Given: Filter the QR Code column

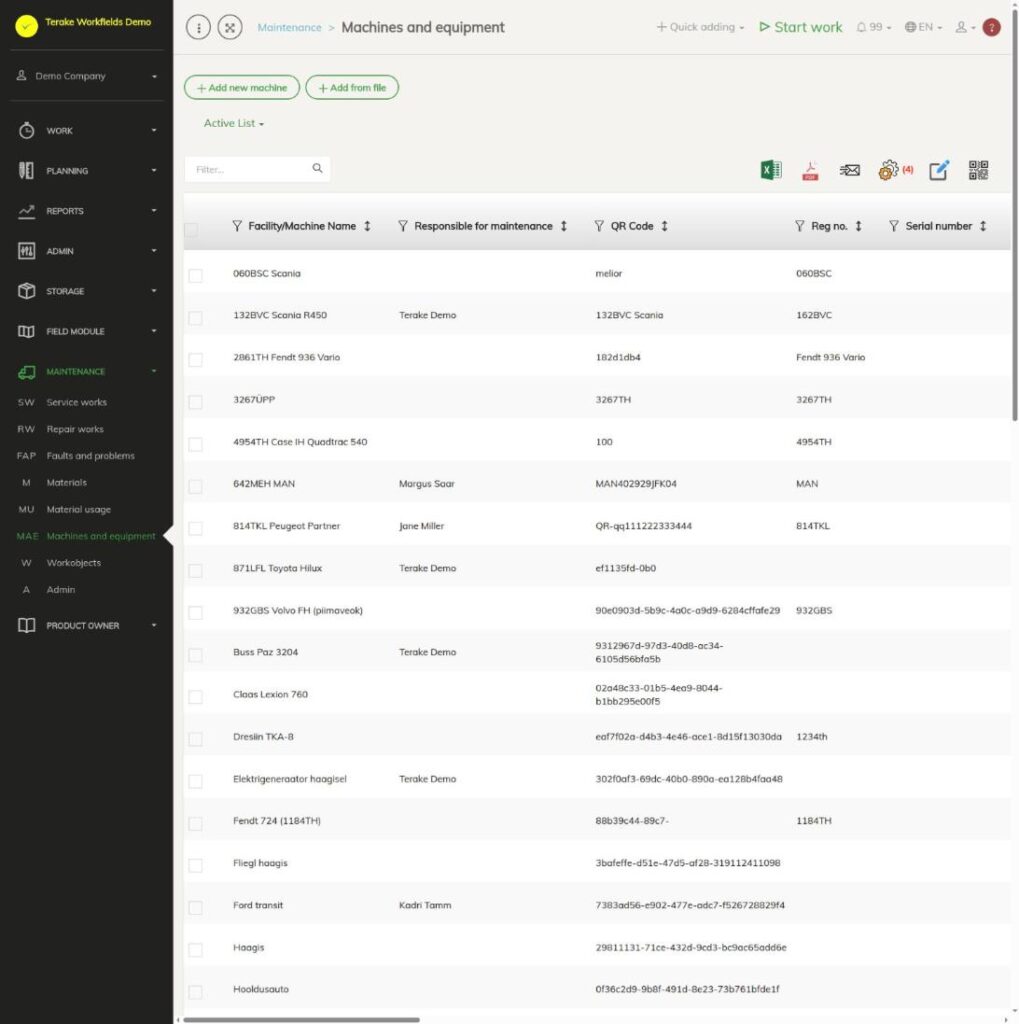Looking at the screenshot, I should point(599,226).
